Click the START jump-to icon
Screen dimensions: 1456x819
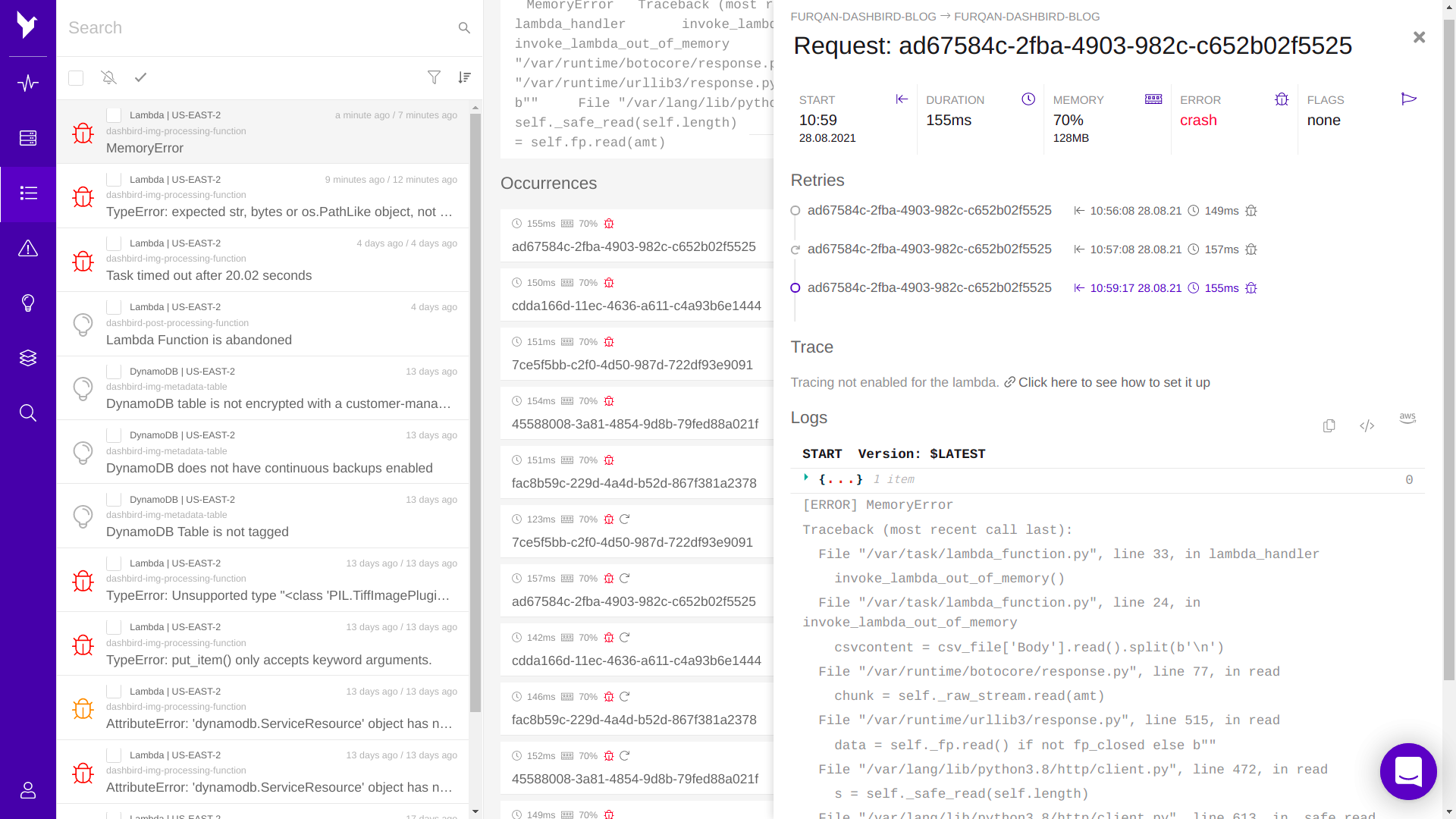point(902,99)
